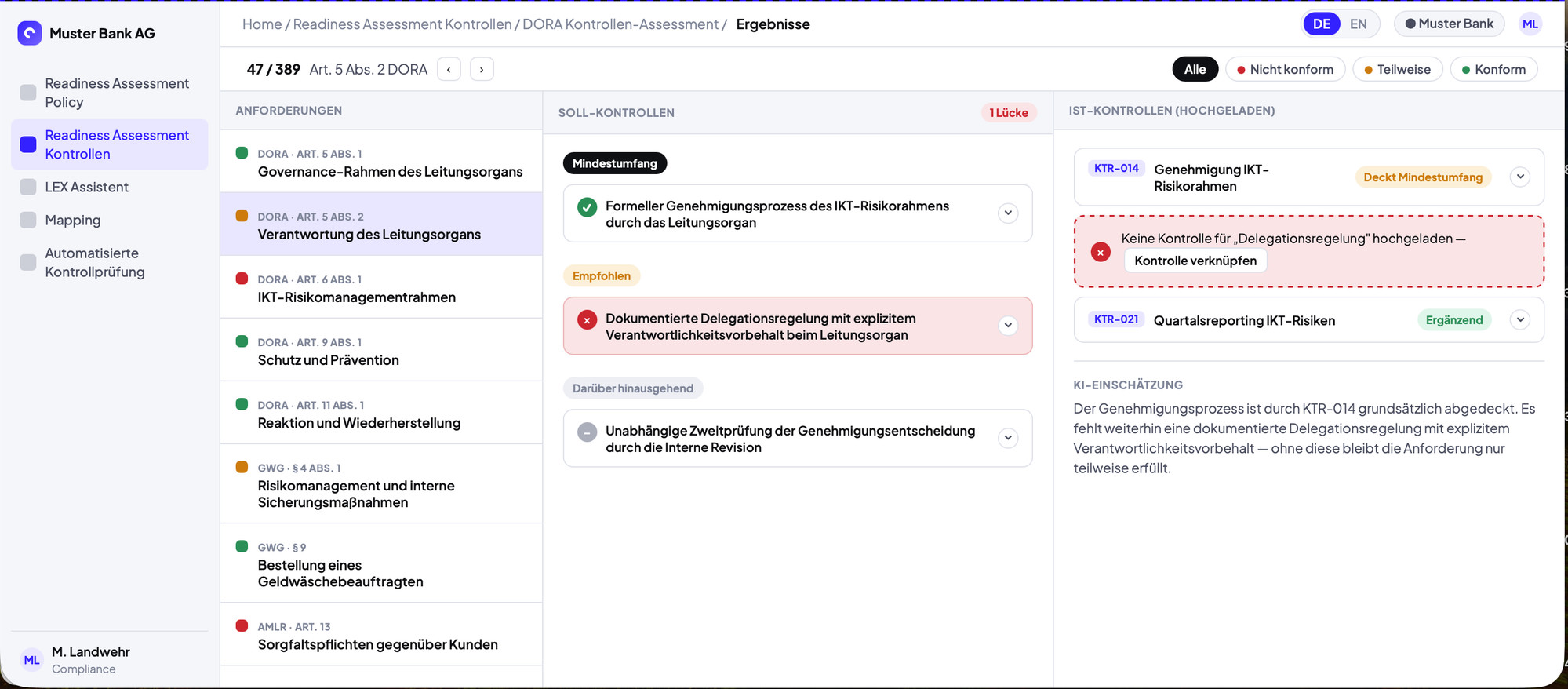Click the ML avatar in the top bar

point(1530,24)
